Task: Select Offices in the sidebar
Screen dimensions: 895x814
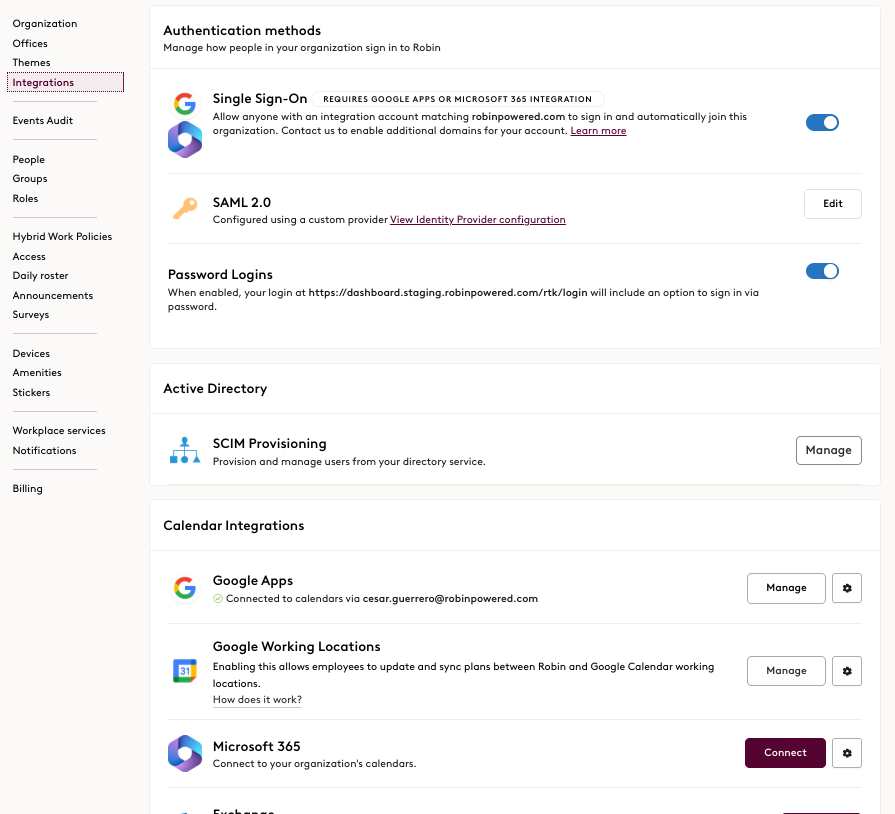Action: [x=30, y=43]
